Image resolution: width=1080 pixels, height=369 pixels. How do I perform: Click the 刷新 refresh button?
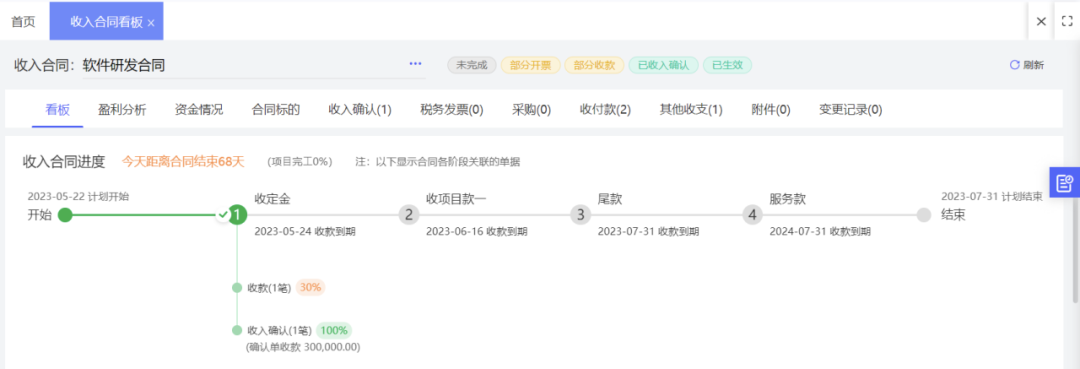[x=1026, y=65]
